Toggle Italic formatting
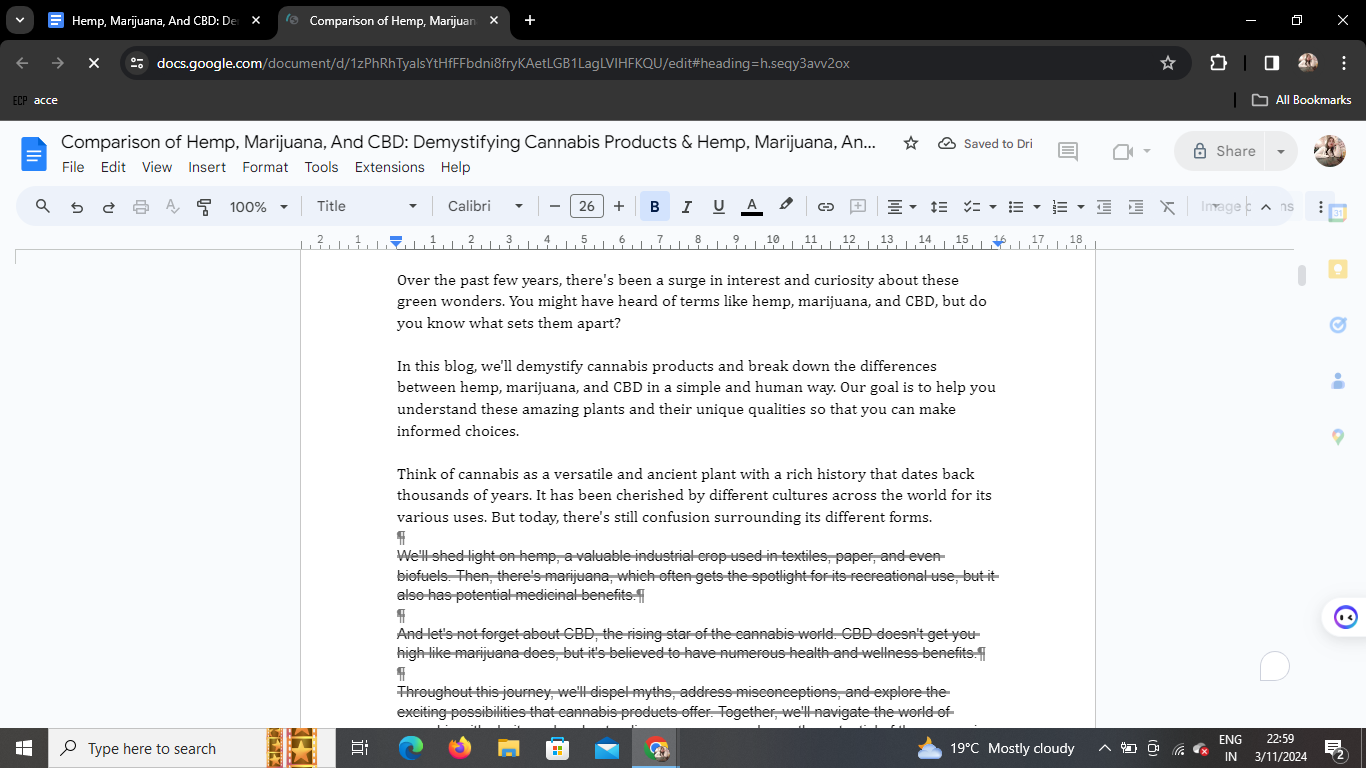 pyautogui.click(x=687, y=207)
